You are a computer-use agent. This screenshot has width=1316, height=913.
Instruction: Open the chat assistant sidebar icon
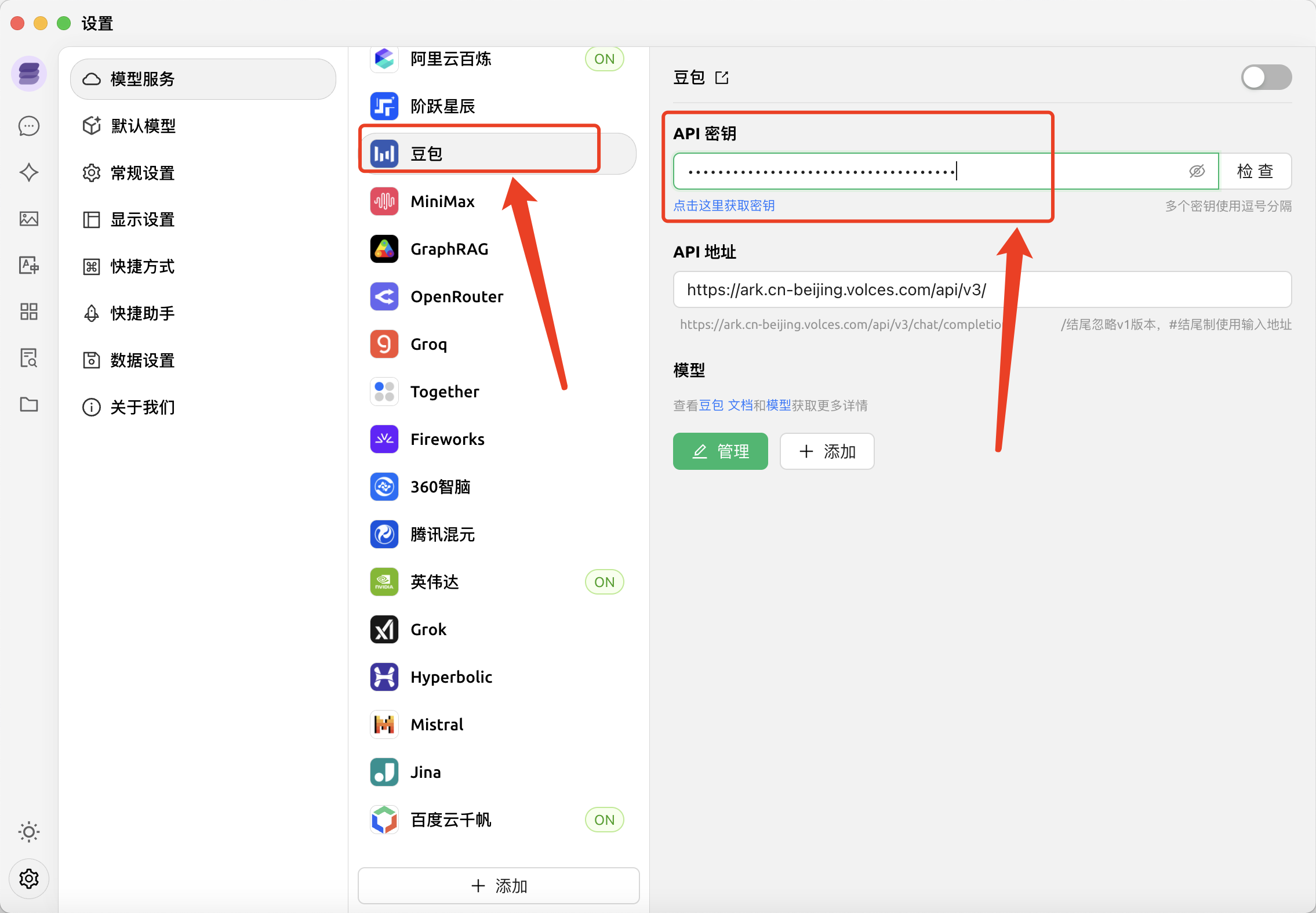(x=29, y=126)
